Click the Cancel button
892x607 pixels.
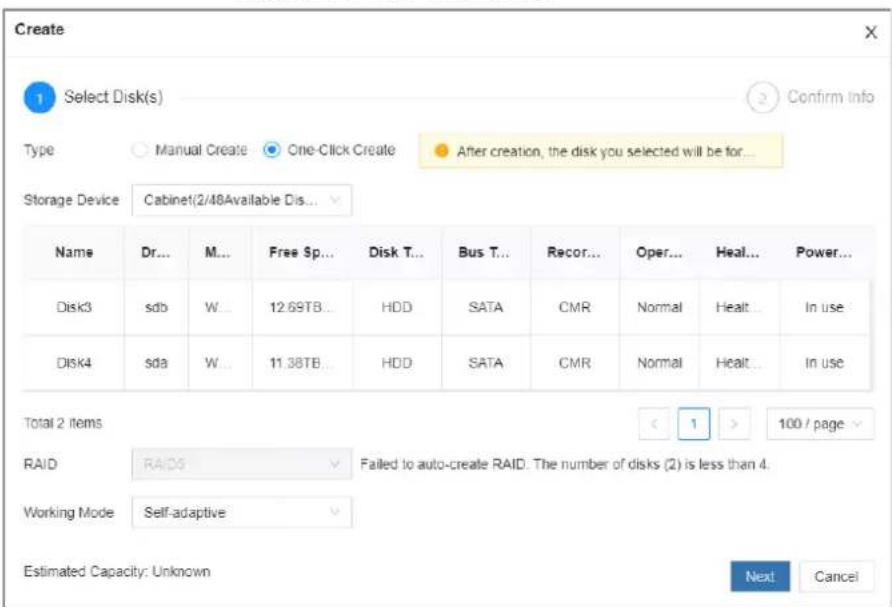(x=836, y=576)
